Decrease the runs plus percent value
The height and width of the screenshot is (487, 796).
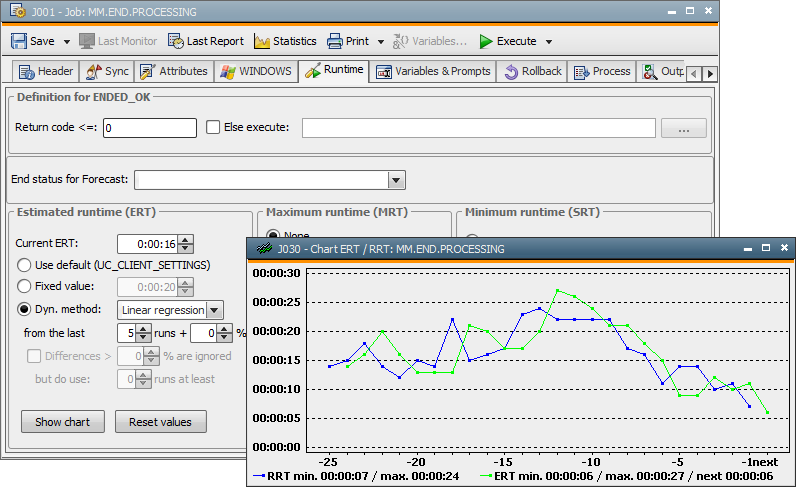point(225,338)
